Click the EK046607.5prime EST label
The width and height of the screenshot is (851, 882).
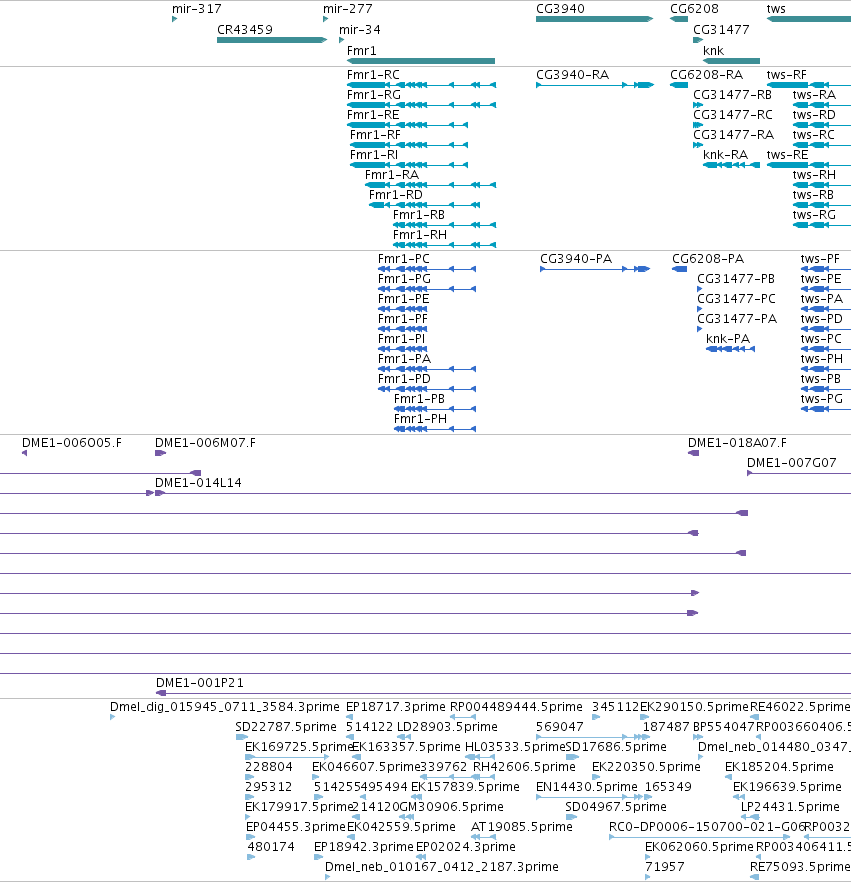click(366, 767)
